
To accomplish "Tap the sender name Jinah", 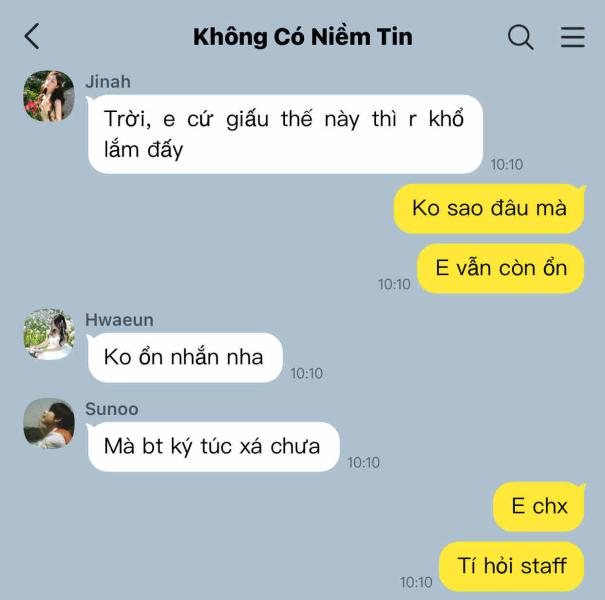I will 108,82.
